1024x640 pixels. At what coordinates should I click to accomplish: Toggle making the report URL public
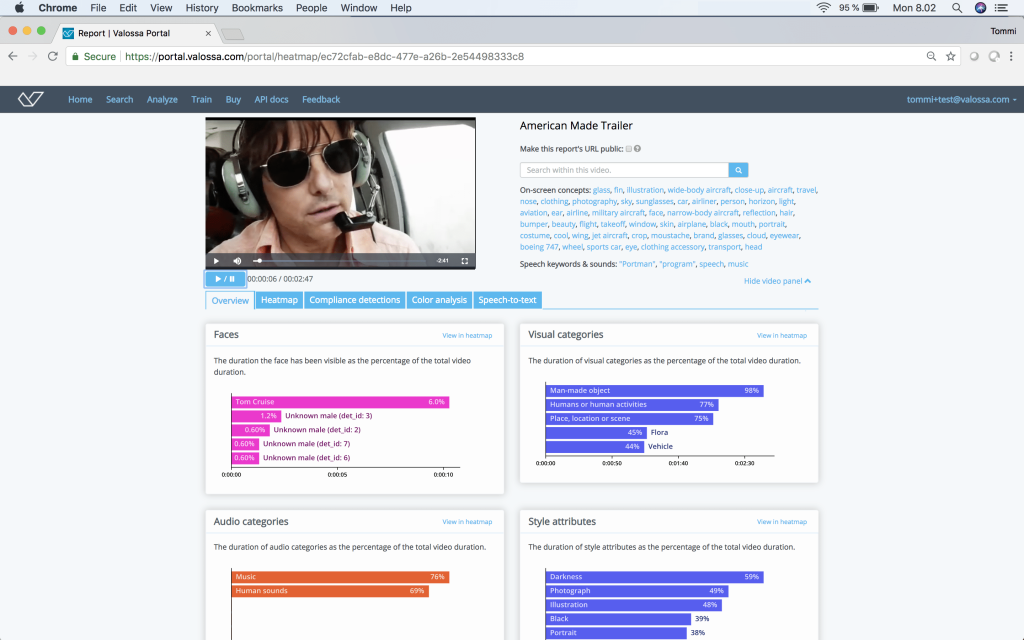tap(629, 149)
